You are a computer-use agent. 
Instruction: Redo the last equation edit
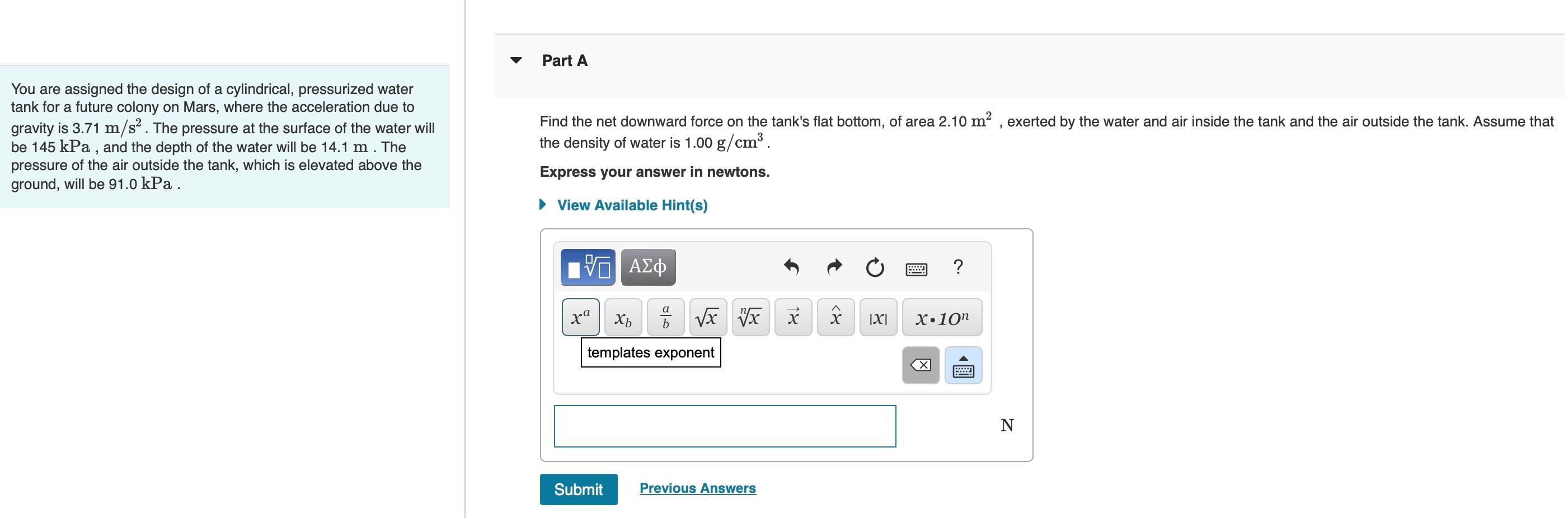pos(833,268)
